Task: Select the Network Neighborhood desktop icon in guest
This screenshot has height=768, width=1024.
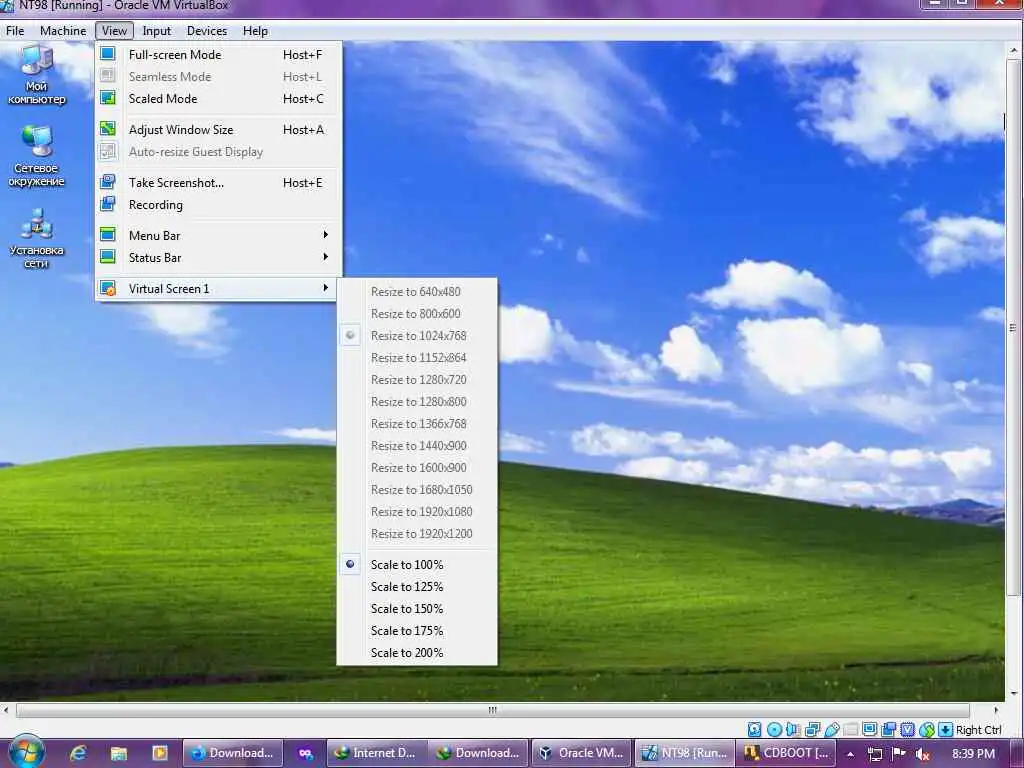Action: (x=37, y=156)
